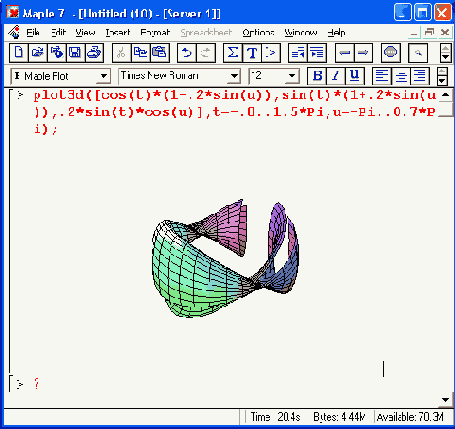Image resolution: width=455 pixels, height=429 pixels.
Task: Click the Paste clipboard icon
Action: pyautogui.click(x=160, y=53)
